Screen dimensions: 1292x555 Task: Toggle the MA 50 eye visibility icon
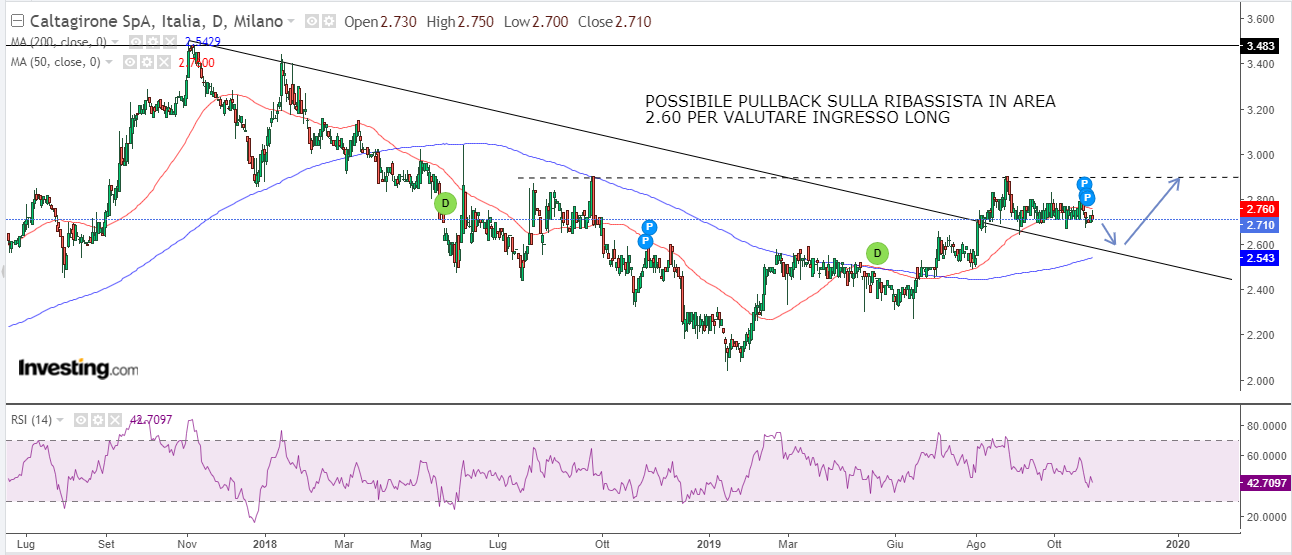[x=128, y=62]
